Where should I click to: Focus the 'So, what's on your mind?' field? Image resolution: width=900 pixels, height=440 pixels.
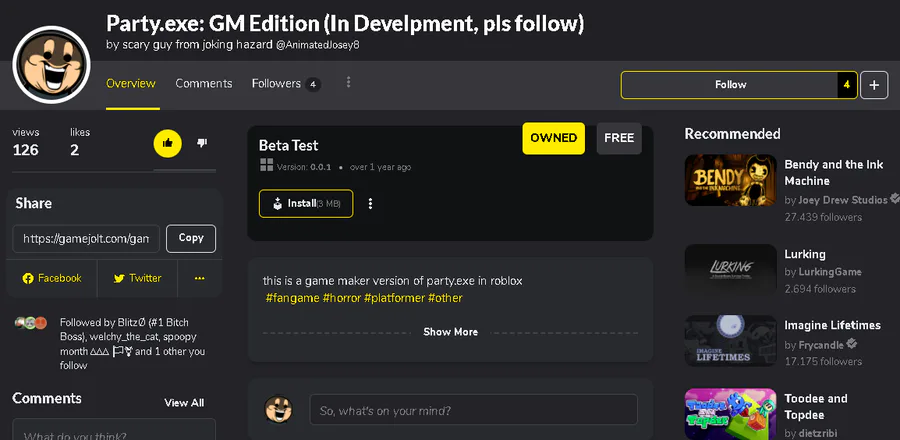[474, 410]
